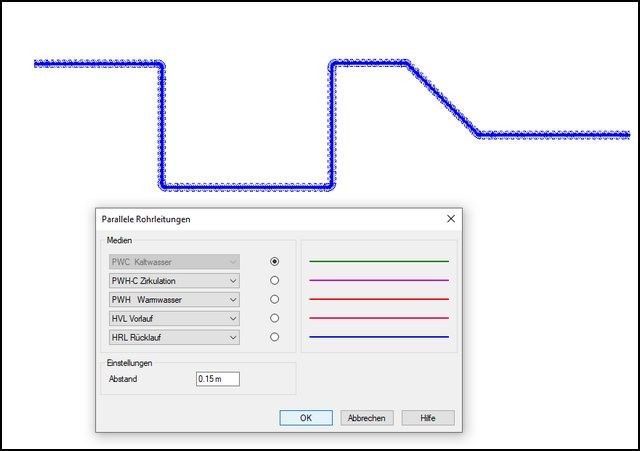Image resolution: width=640 pixels, height=451 pixels.
Task: Click the green Kaltwasser preview line
Action: tap(379, 261)
